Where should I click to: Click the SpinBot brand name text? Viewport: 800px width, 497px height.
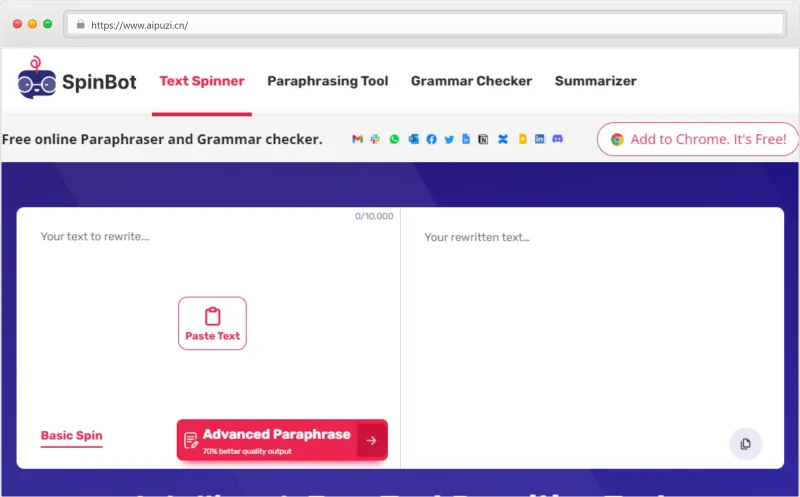(99, 82)
